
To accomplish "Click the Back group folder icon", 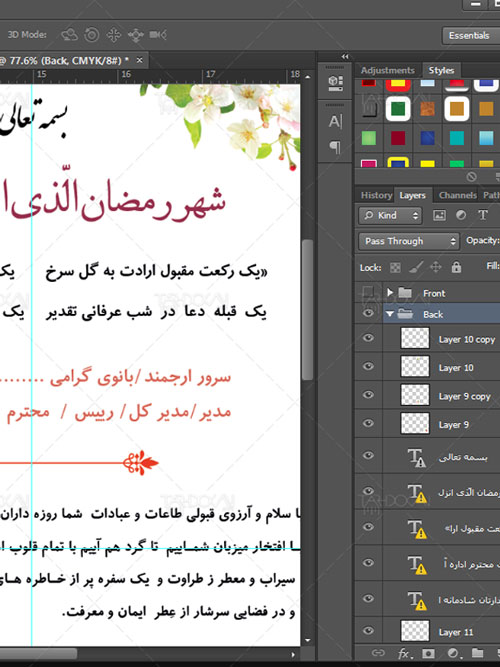I will coord(405,314).
